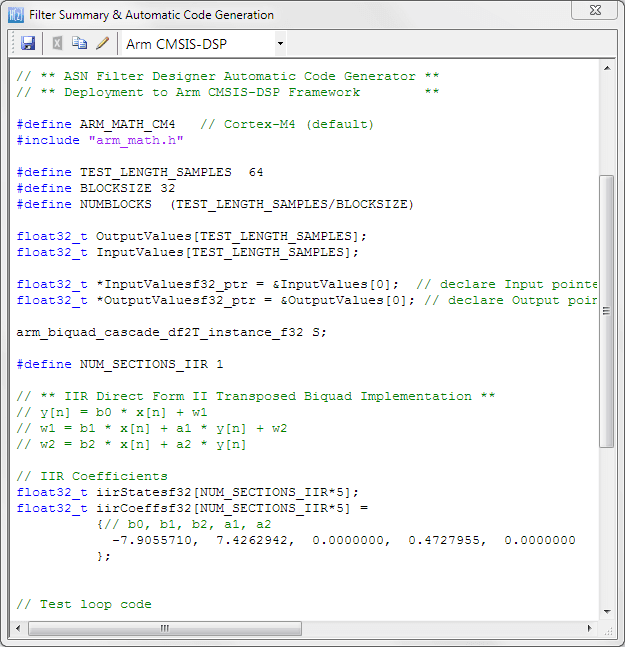
Task: Click the "Cortex-M4 (default)" comment
Action: point(287,124)
